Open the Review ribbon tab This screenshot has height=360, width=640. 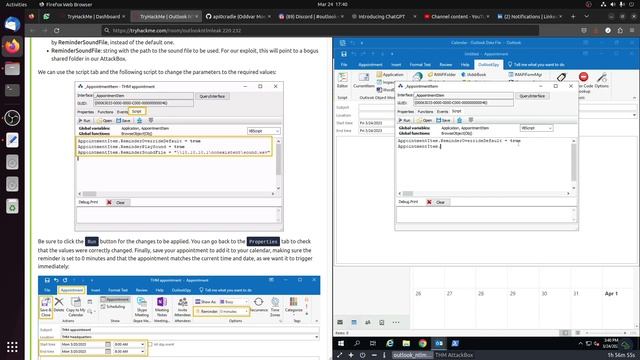coord(446,64)
